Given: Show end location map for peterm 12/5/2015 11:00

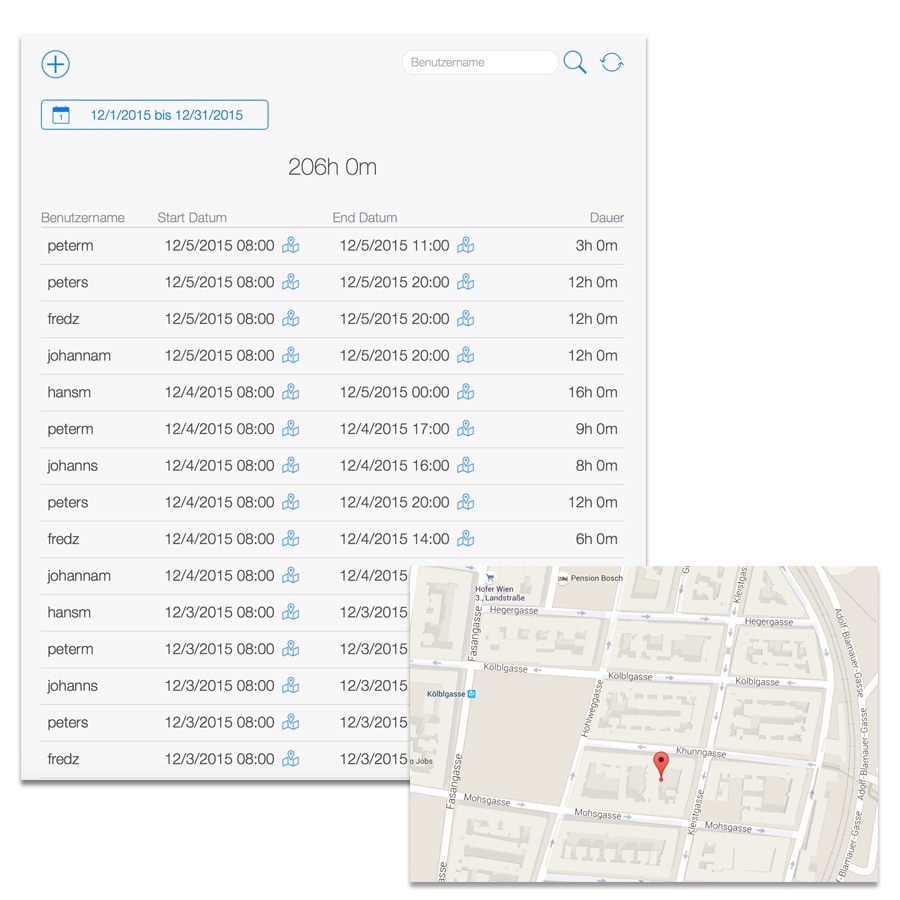Looking at the screenshot, I should click(465, 245).
